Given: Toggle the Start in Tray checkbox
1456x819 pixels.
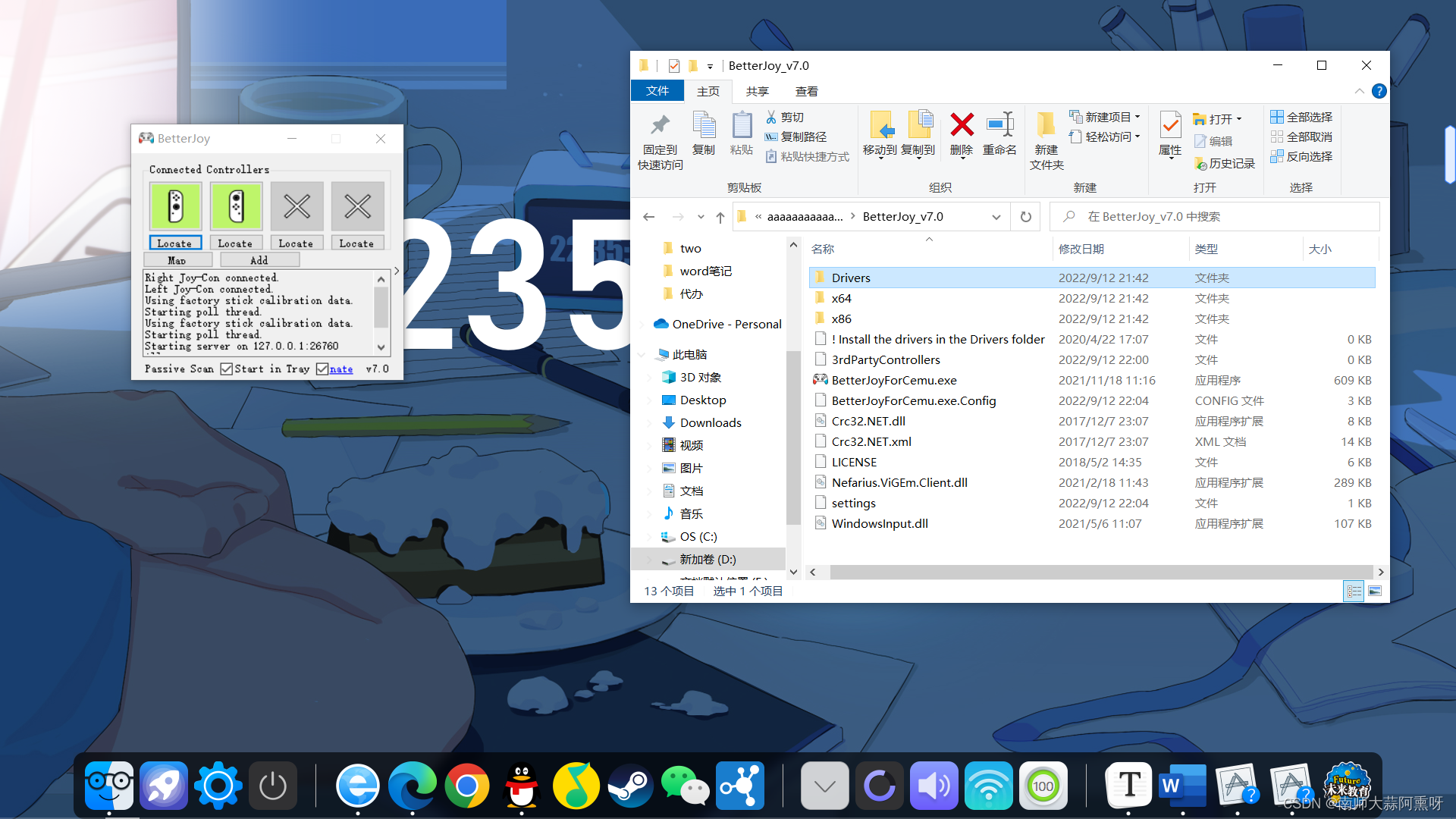Looking at the screenshot, I should click(x=322, y=369).
